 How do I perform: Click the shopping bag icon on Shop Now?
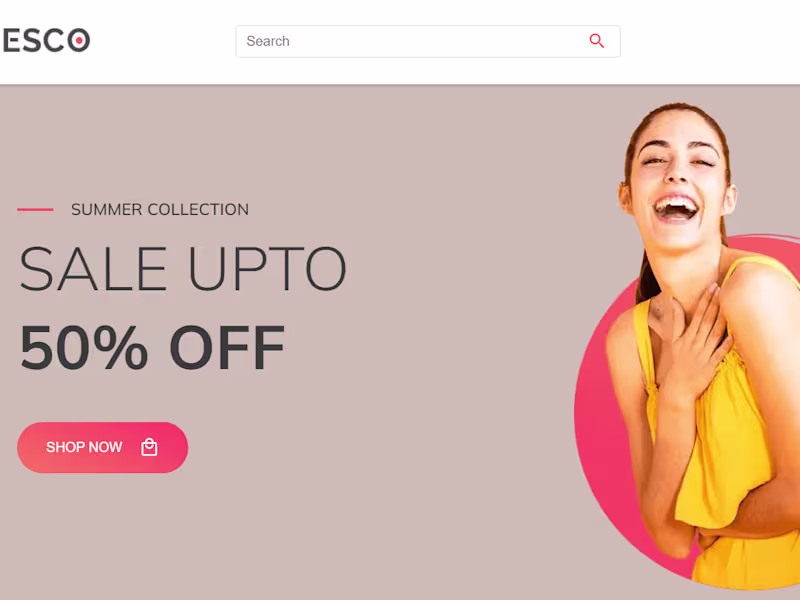click(x=149, y=447)
